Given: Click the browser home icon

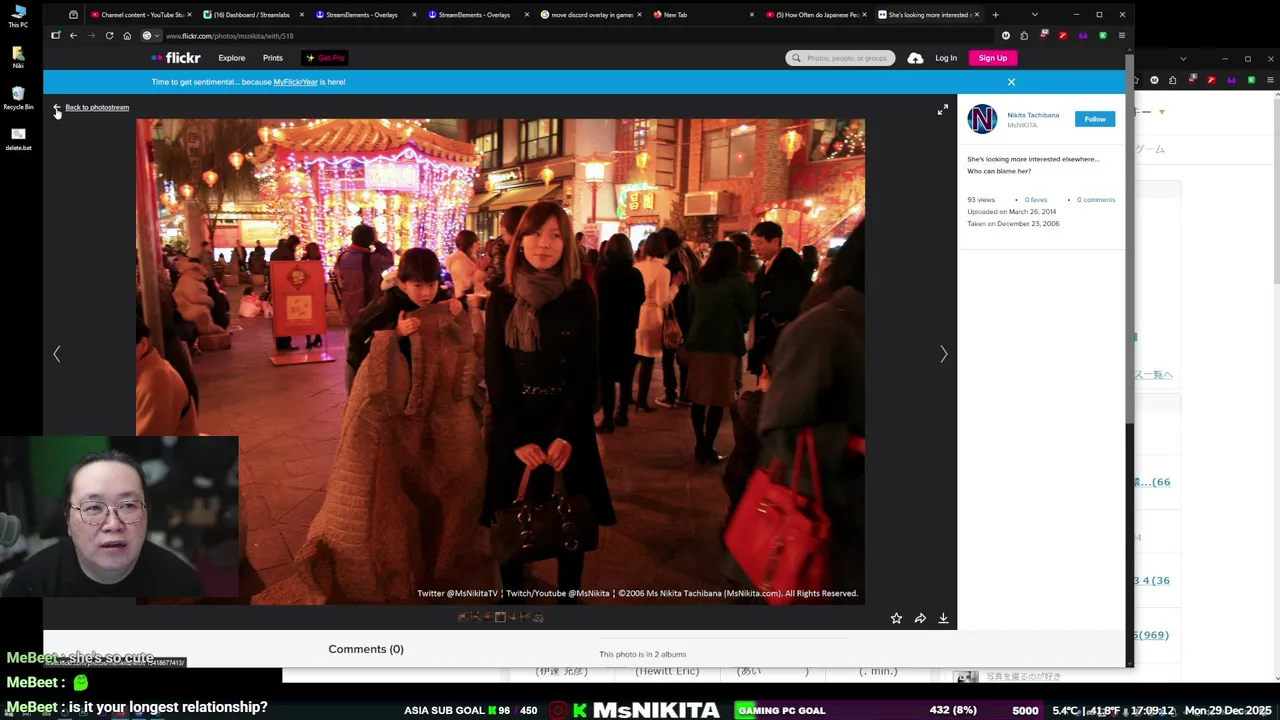Looking at the screenshot, I should click(x=127, y=36).
